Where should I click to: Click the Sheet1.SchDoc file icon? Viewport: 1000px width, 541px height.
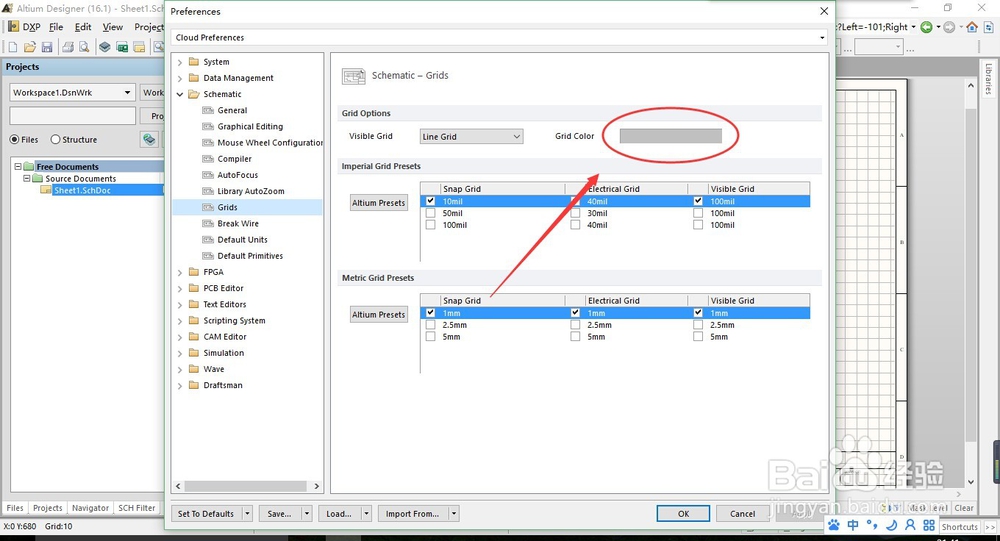pos(45,190)
